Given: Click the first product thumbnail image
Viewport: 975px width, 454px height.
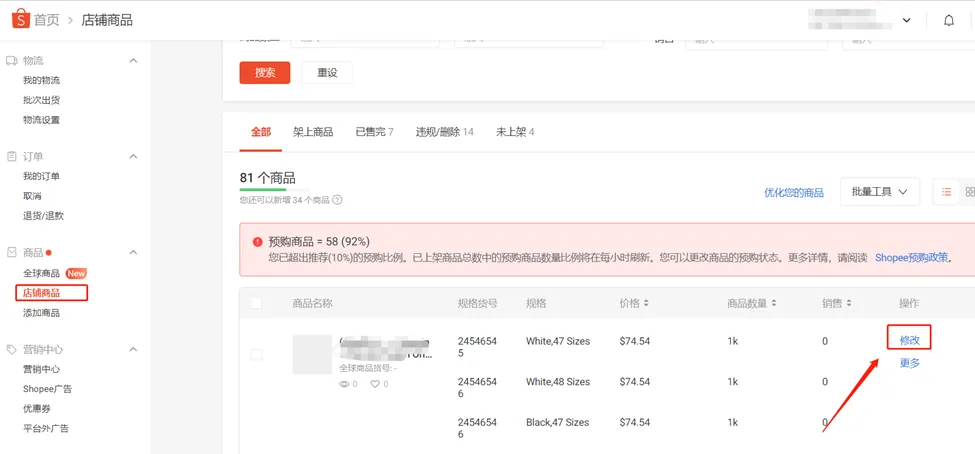Looking at the screenshot, I should pos(312,354).
